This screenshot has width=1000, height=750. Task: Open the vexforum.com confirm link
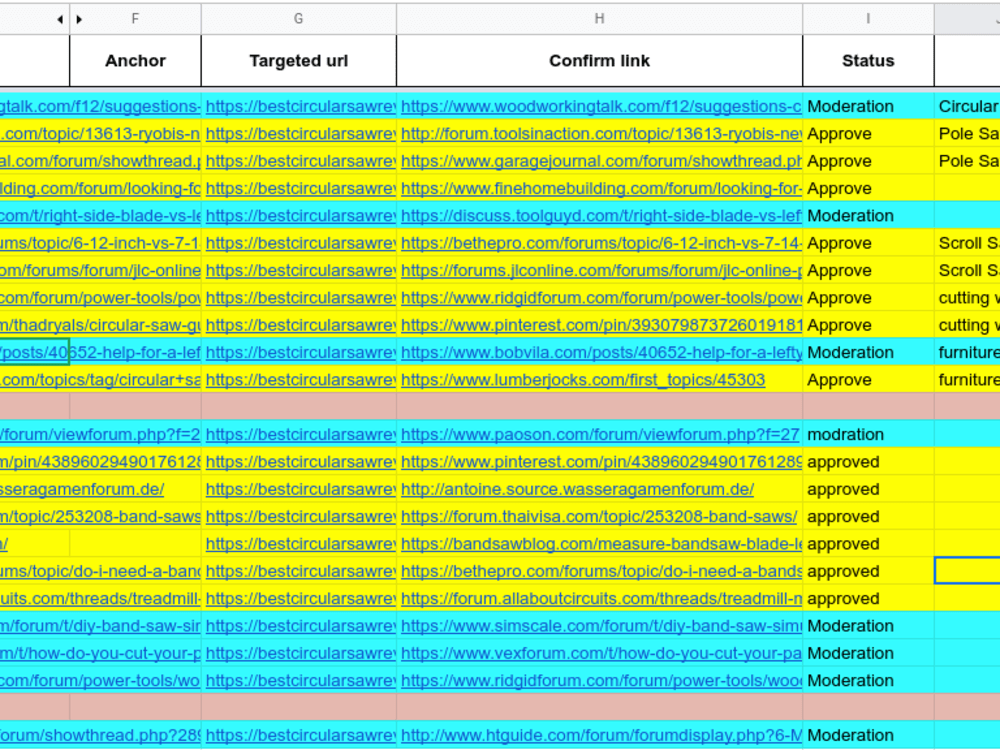pos(601,654)
